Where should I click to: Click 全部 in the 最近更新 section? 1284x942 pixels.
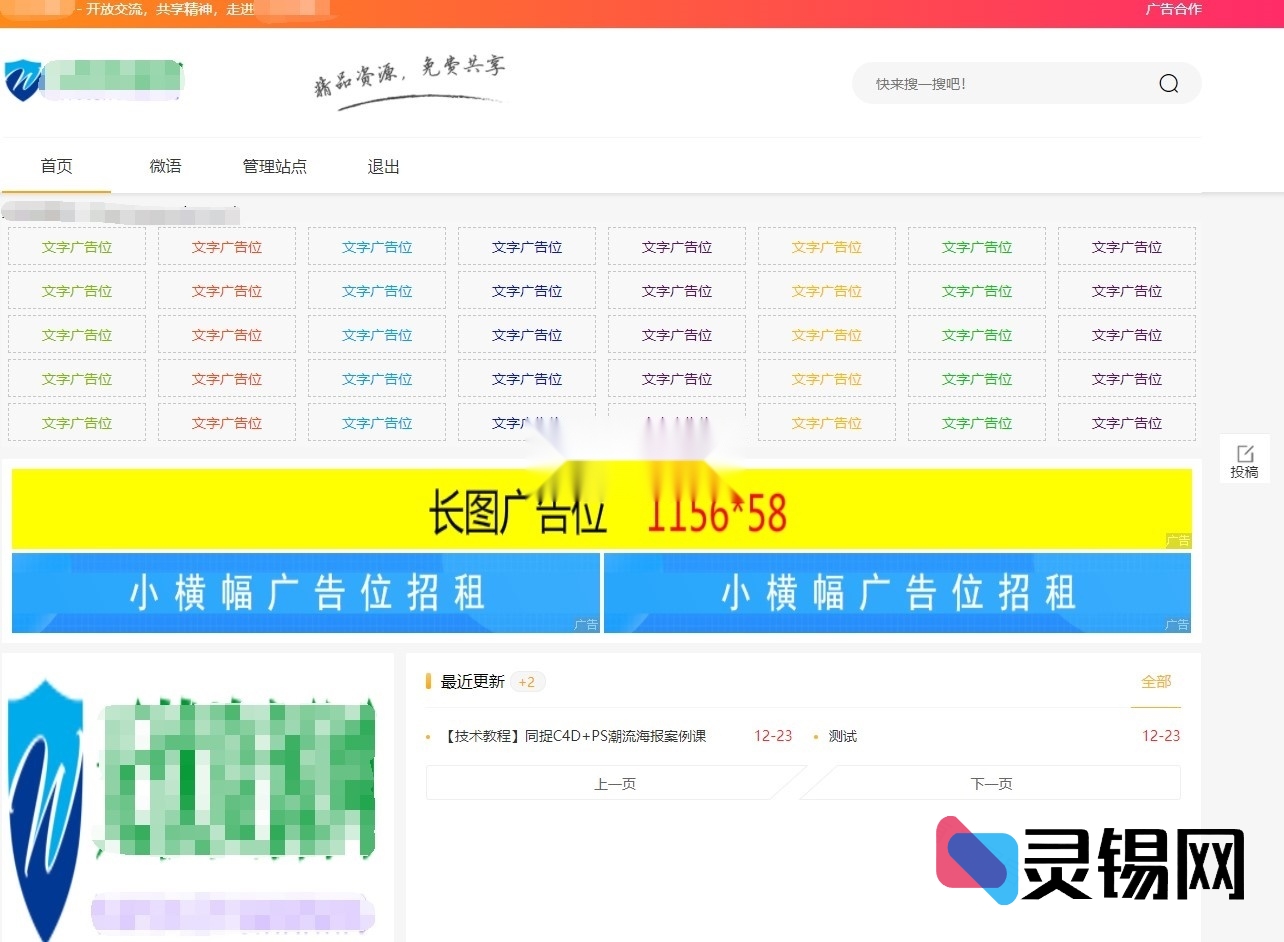(1157, 681)
